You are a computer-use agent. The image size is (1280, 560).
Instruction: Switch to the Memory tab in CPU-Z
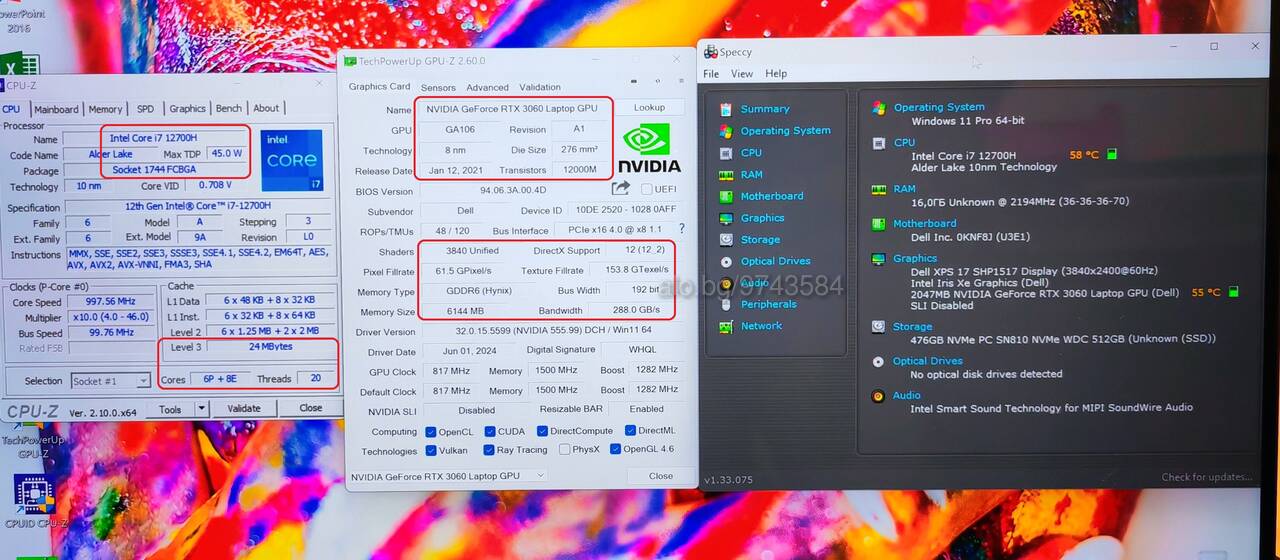pos(106,109)
